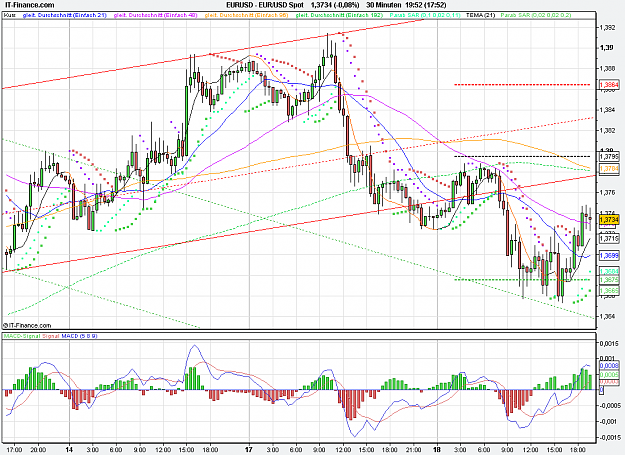Viewport: 625px width, 455px height.
Task: Select the EURUSD - EUR/USD Spot title
Action: coord(265,5)
